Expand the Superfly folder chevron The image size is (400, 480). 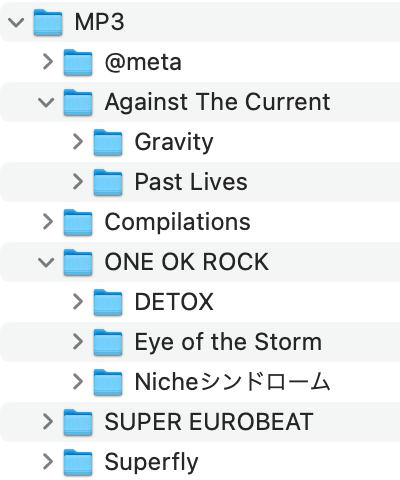point(48,462)
